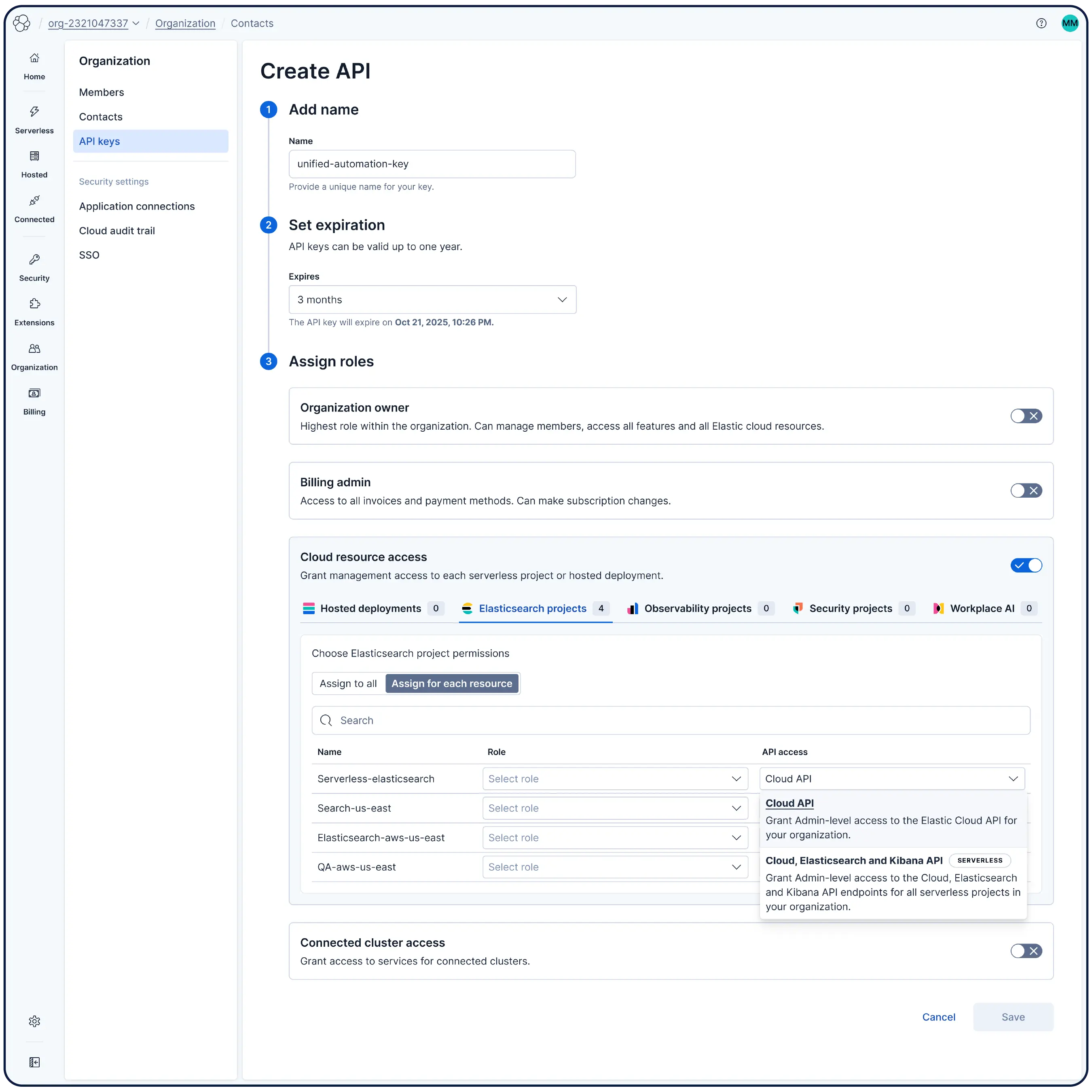Click the Contacts breadcrumb text
Viewport: 1092px width, 1092px height.
click(x=252, y=23)
